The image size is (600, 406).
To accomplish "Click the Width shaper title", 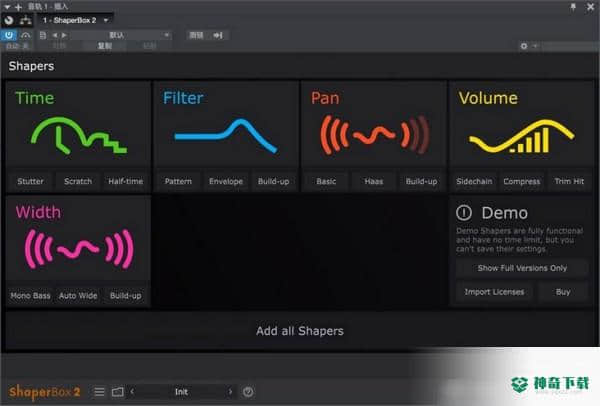I will 38,212.
